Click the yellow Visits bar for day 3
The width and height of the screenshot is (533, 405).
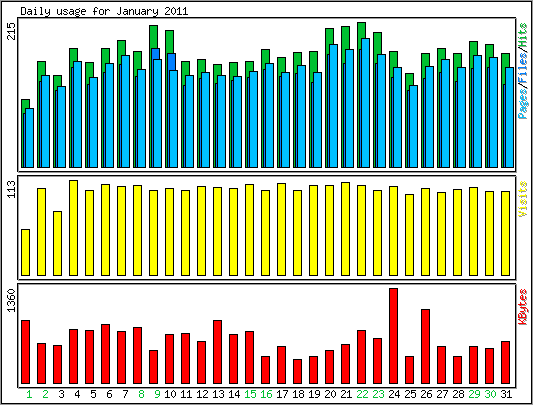pos(57,243)
